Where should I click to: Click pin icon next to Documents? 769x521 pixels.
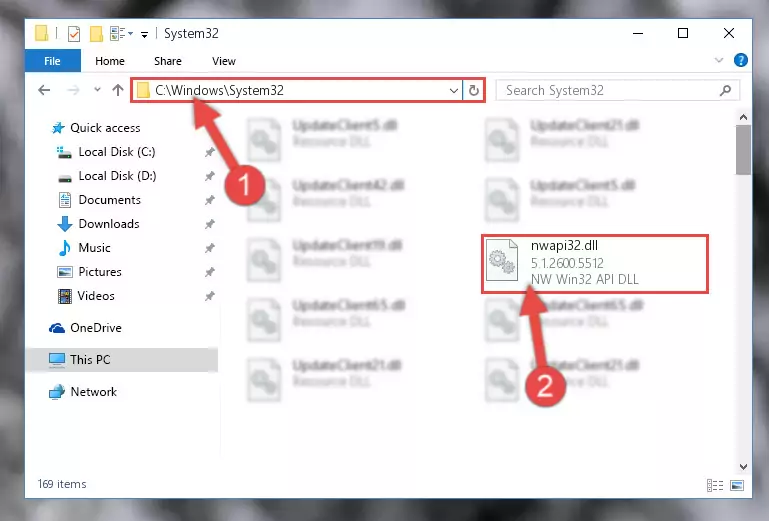point(210,200)
